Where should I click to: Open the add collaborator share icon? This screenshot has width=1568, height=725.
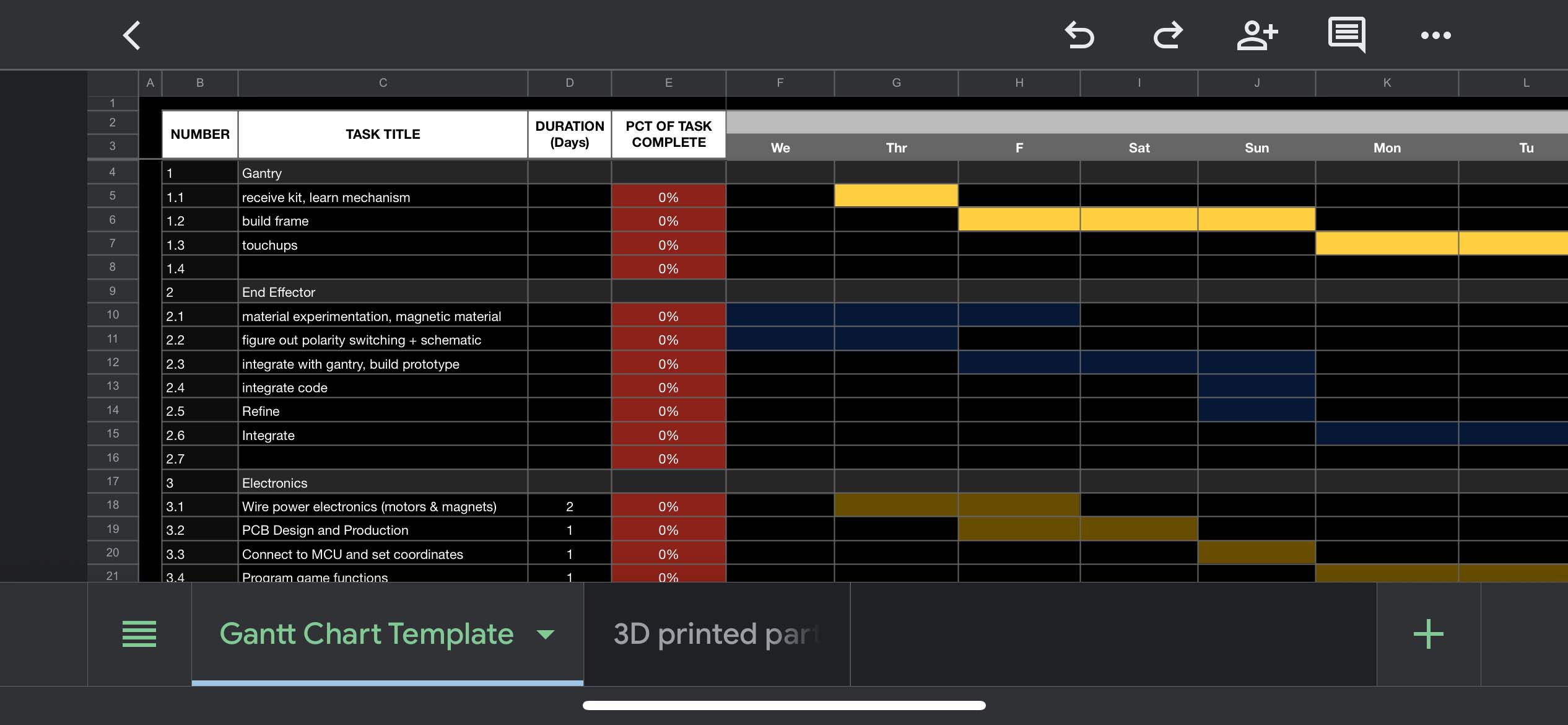[x=1257, y=35]
